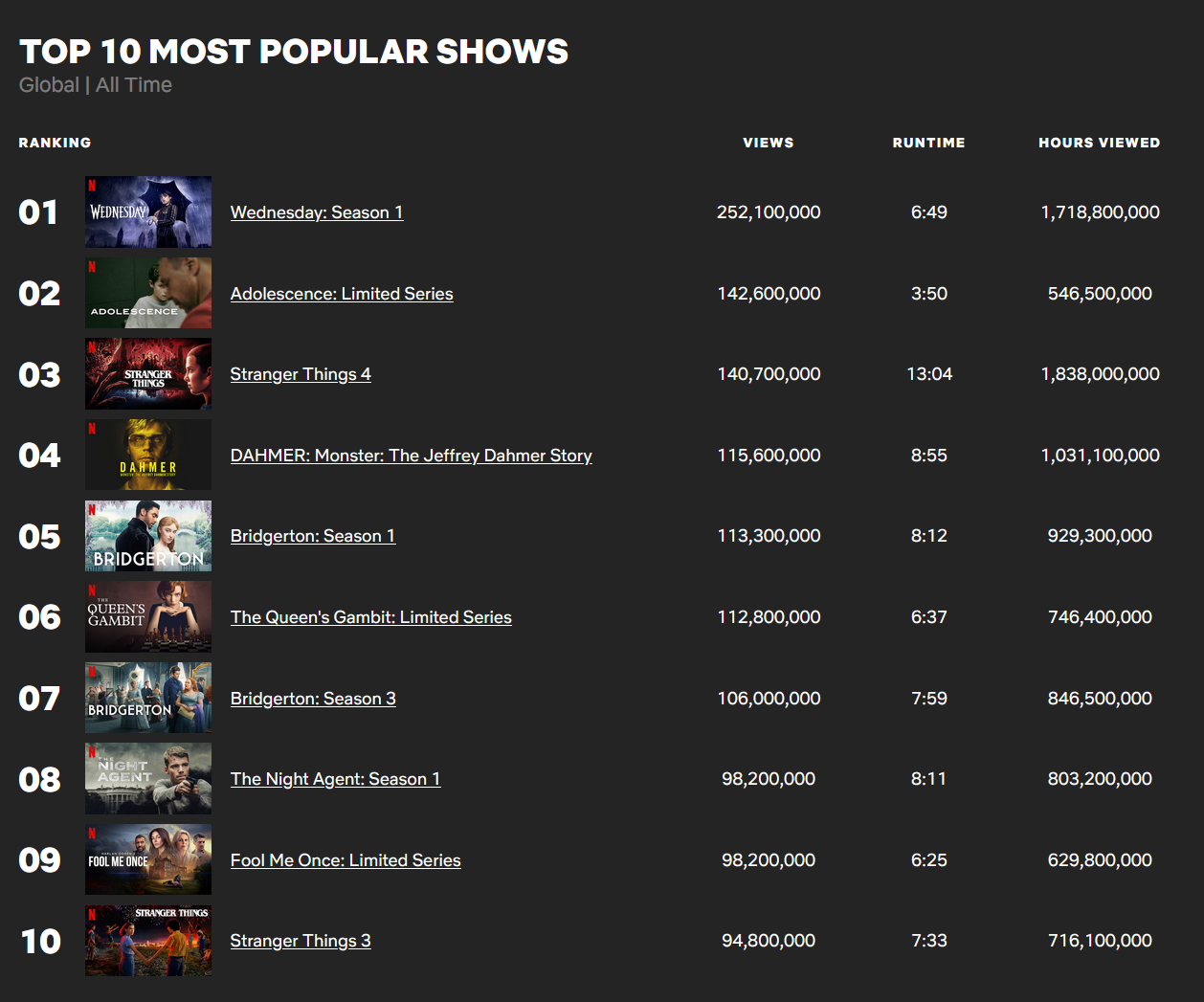1204x1002 pixels.
Task: Click the views value 113,300,000
Action: pyautogui.click(x=769, y=536)
